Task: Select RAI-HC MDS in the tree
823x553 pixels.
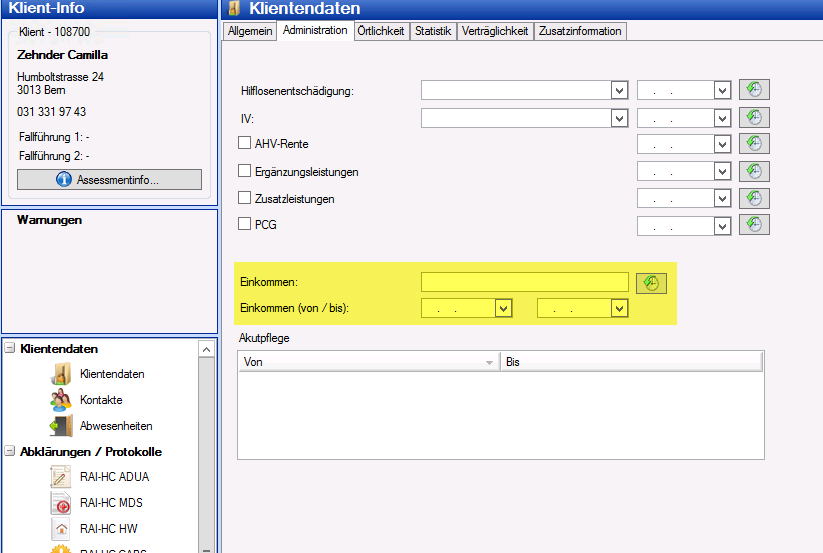Action: tap(111, 503)
